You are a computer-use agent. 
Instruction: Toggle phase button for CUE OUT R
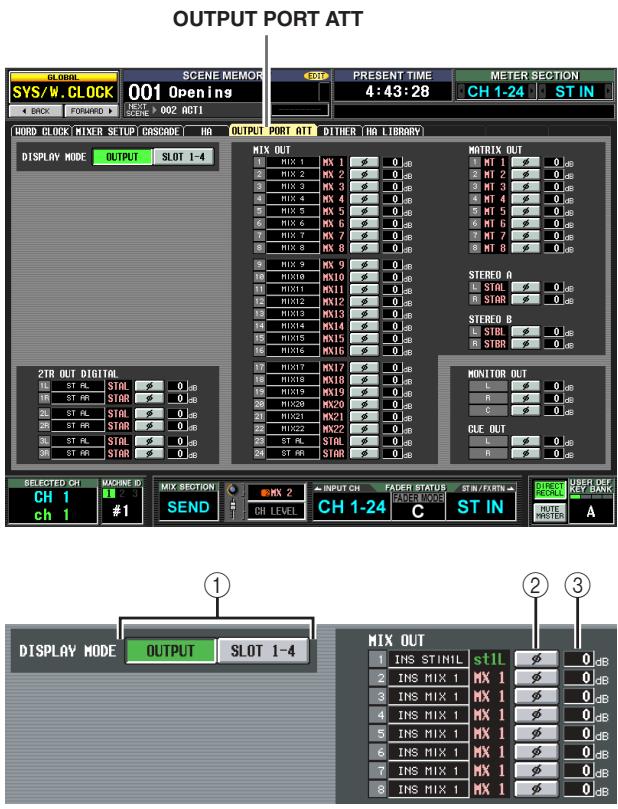pyautogui.click(x=526, y=454)
